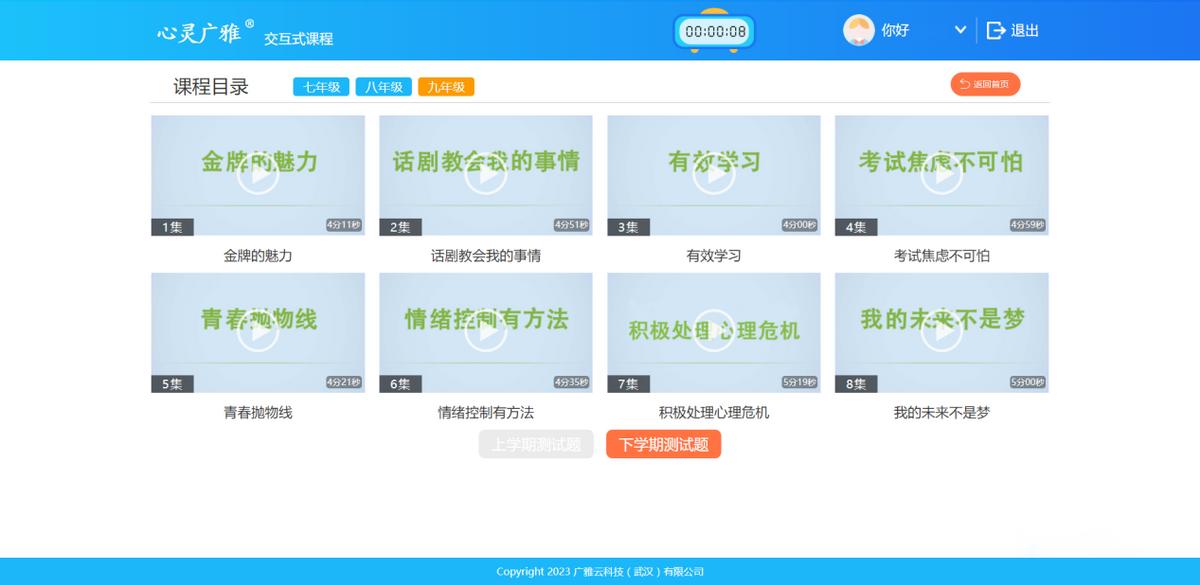
Task: Log out using 退出 button
Action: 1013,30
